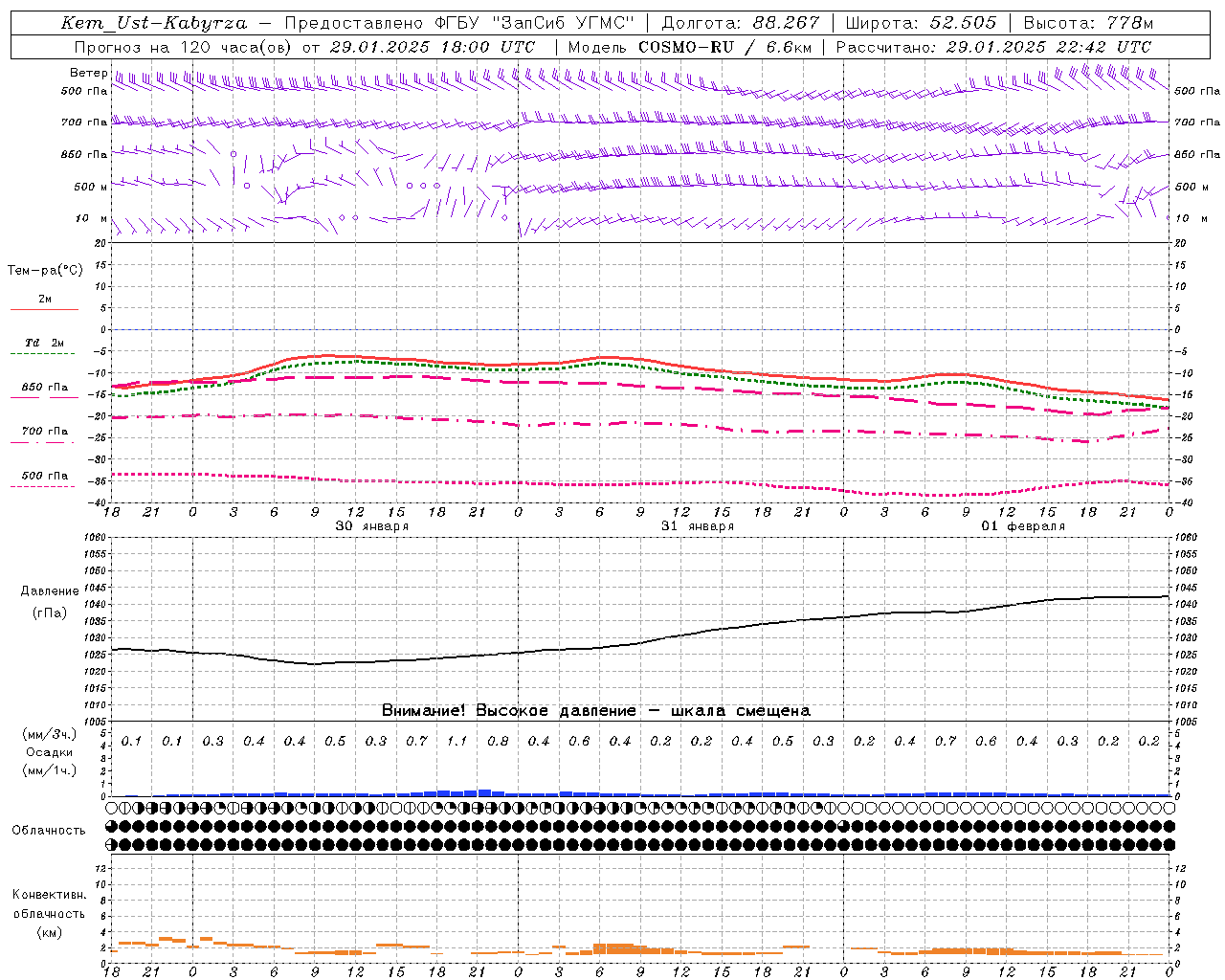
Task: Click the (мм/3ч.) units label
Action: point(49,735)
